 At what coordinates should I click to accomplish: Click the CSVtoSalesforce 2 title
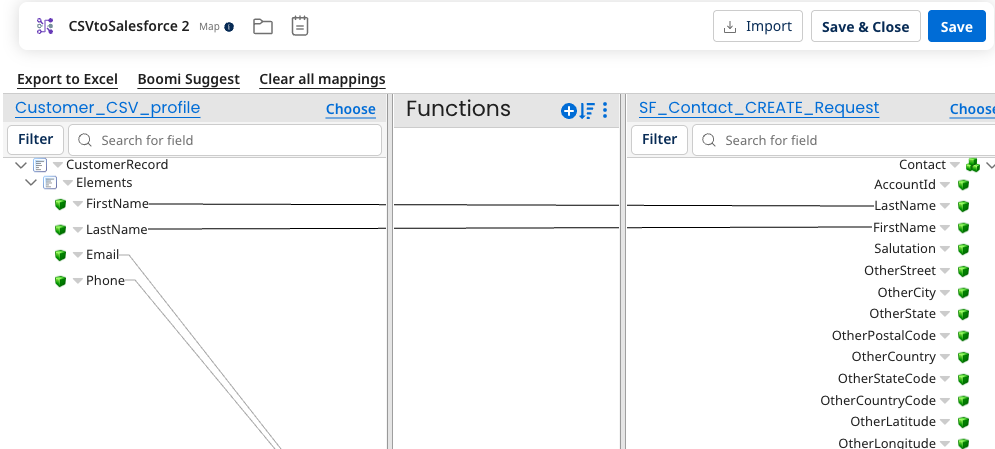pos(129,27)
